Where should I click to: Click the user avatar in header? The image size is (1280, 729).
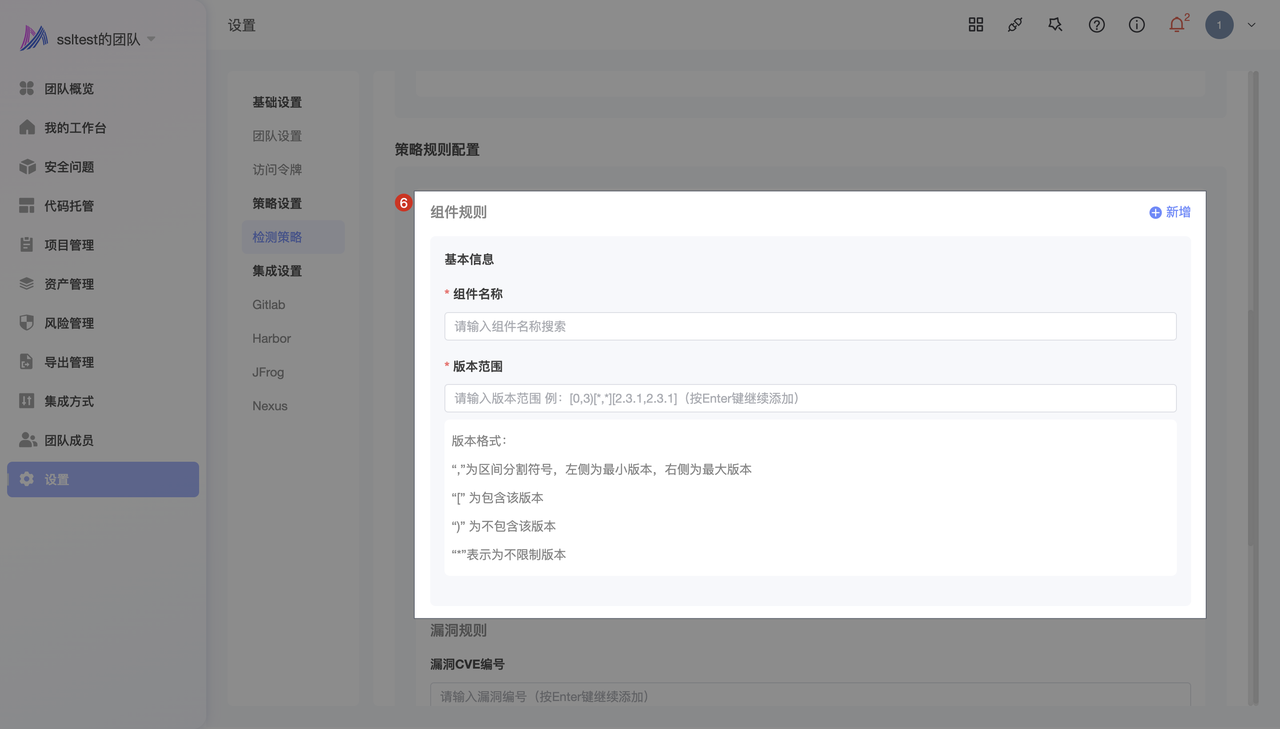click(x=1219, y=25)
